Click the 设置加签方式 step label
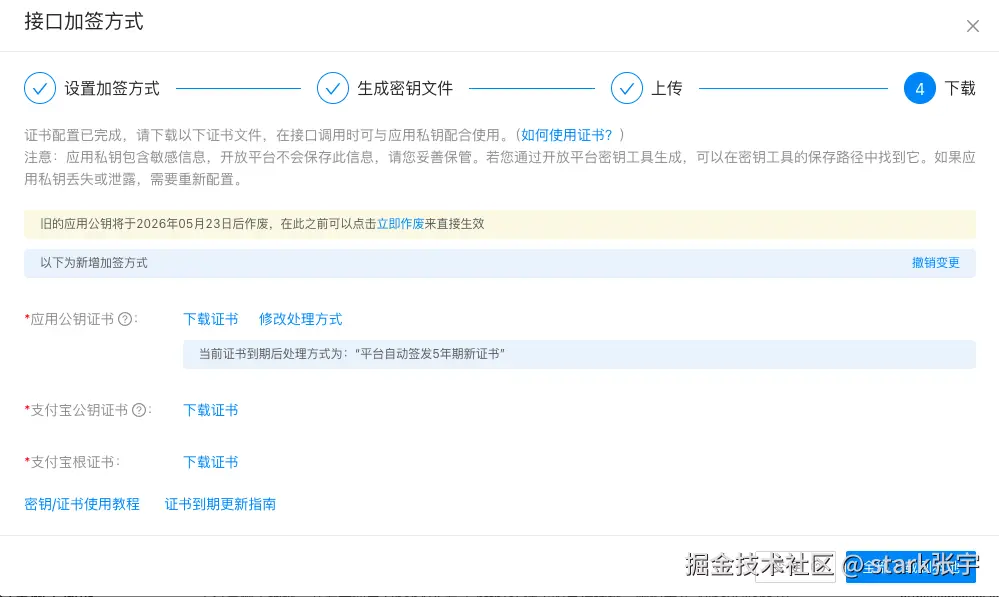The width and height of the screenshot is (999, 597). point(112,89)
